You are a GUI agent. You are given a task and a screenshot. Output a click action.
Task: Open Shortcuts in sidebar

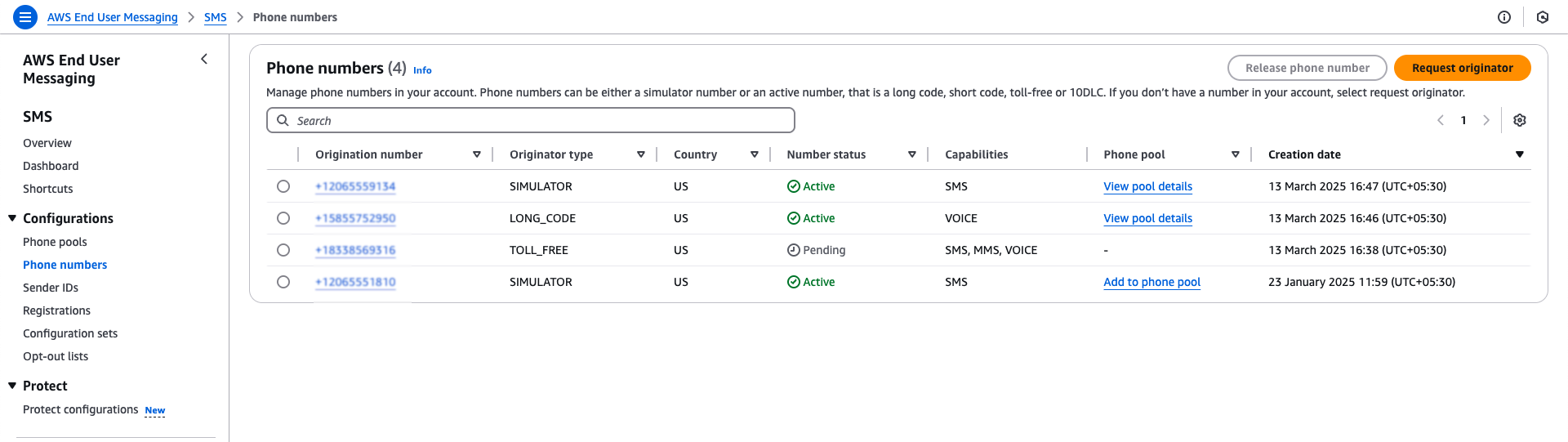pyautogui.click(x=48, y=189)
